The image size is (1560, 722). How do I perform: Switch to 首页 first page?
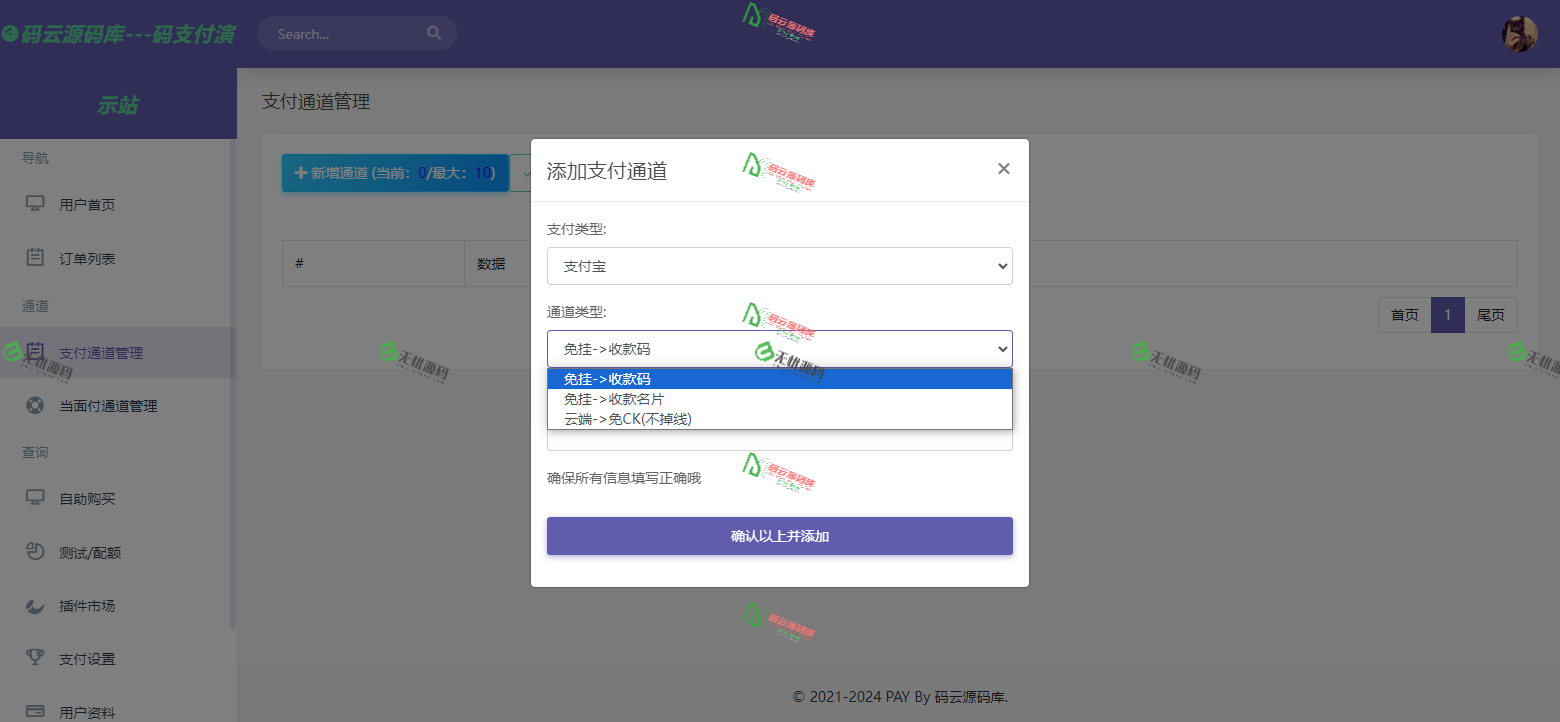(x=1404, y=314)
